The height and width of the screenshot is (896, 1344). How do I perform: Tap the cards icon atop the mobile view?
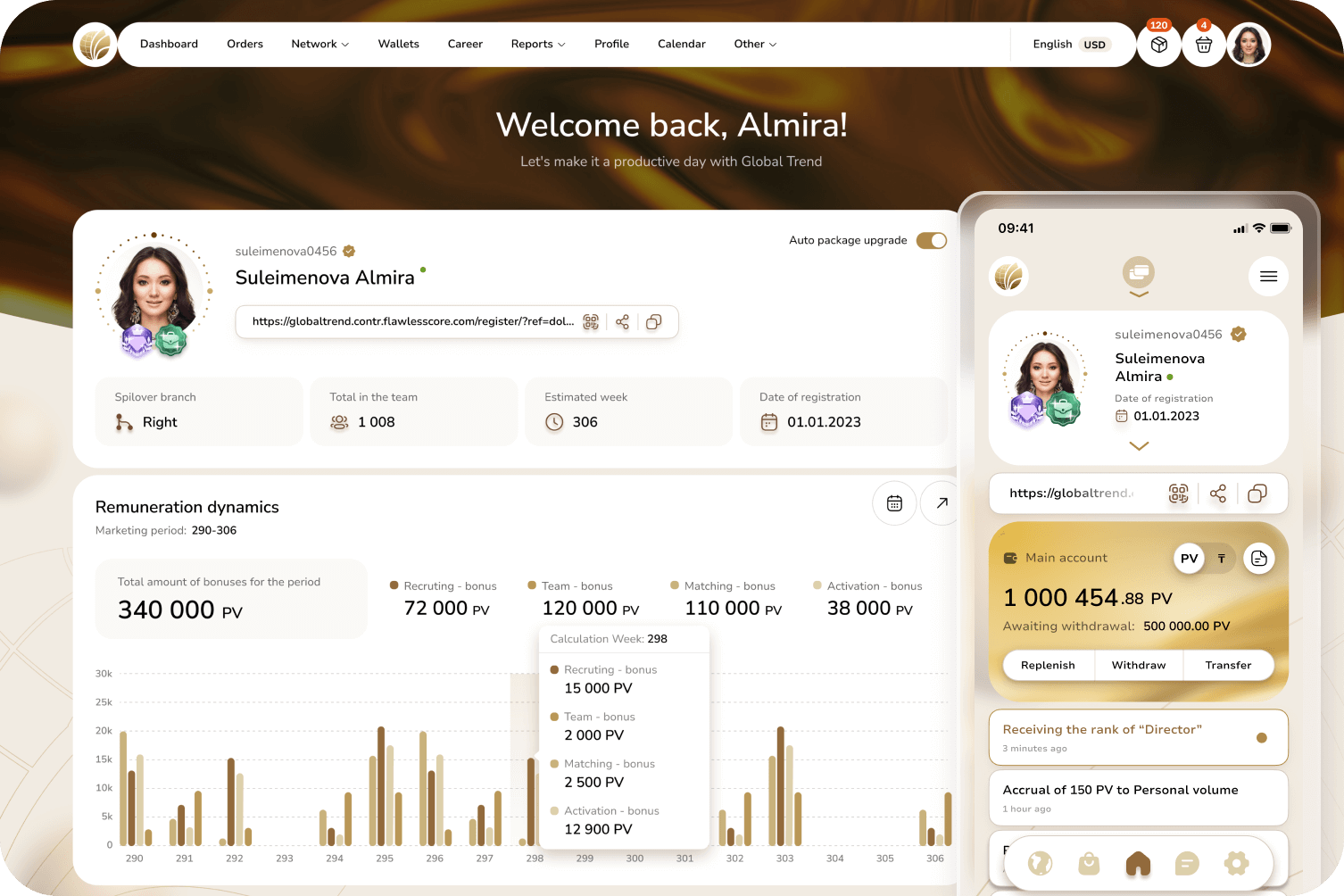pos(1139,271)
